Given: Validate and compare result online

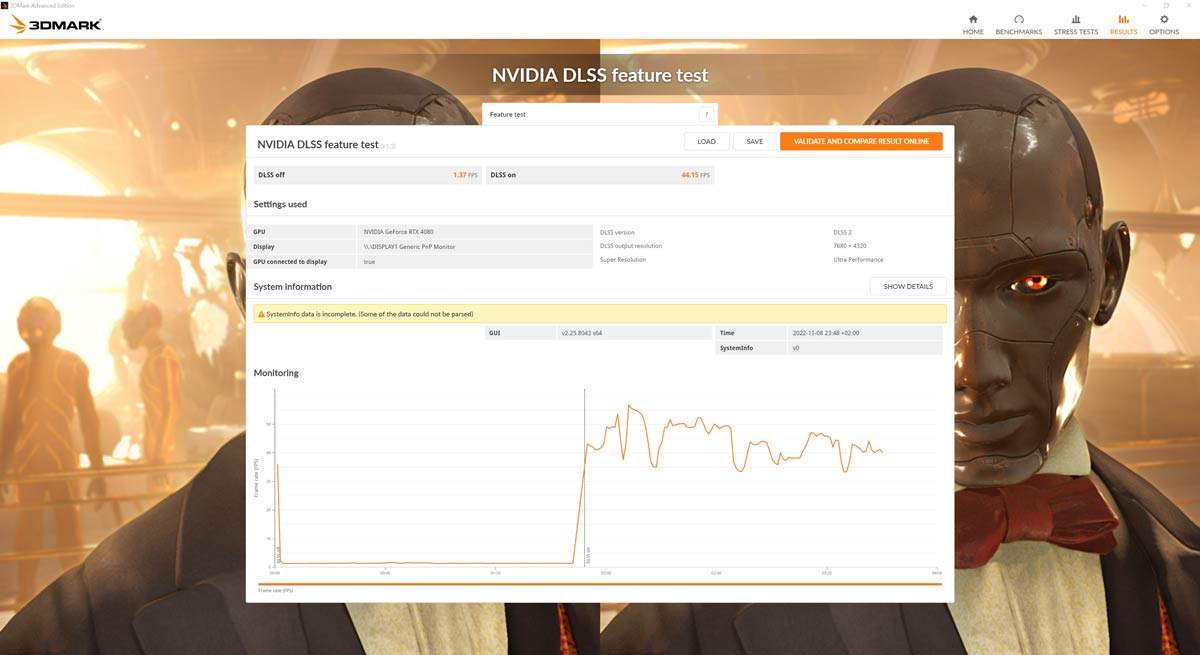Looking at the screenshot, I should [x=861, y=142].
